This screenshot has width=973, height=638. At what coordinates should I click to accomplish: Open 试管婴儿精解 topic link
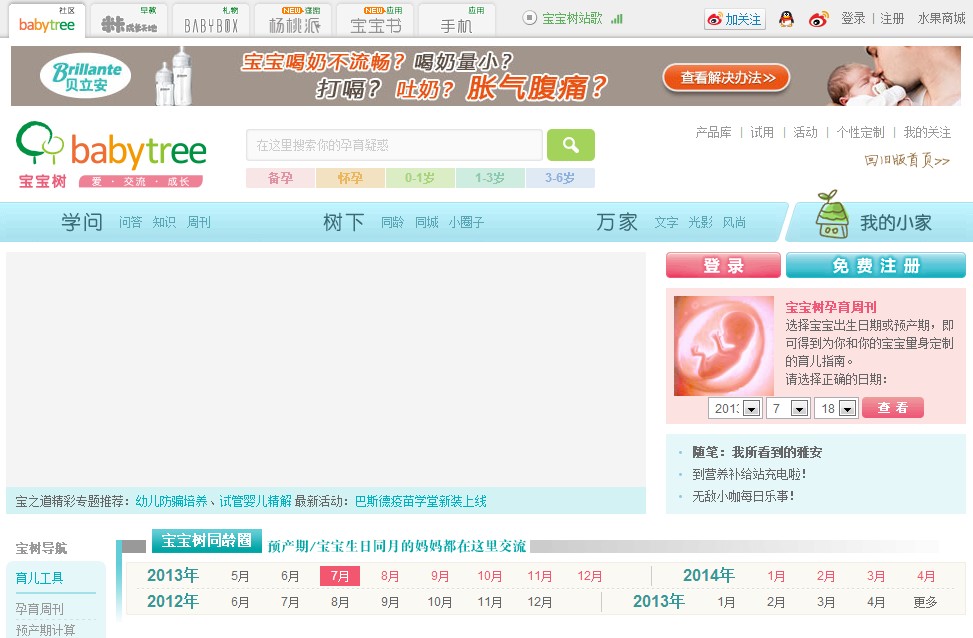click(x=255, y=501)
